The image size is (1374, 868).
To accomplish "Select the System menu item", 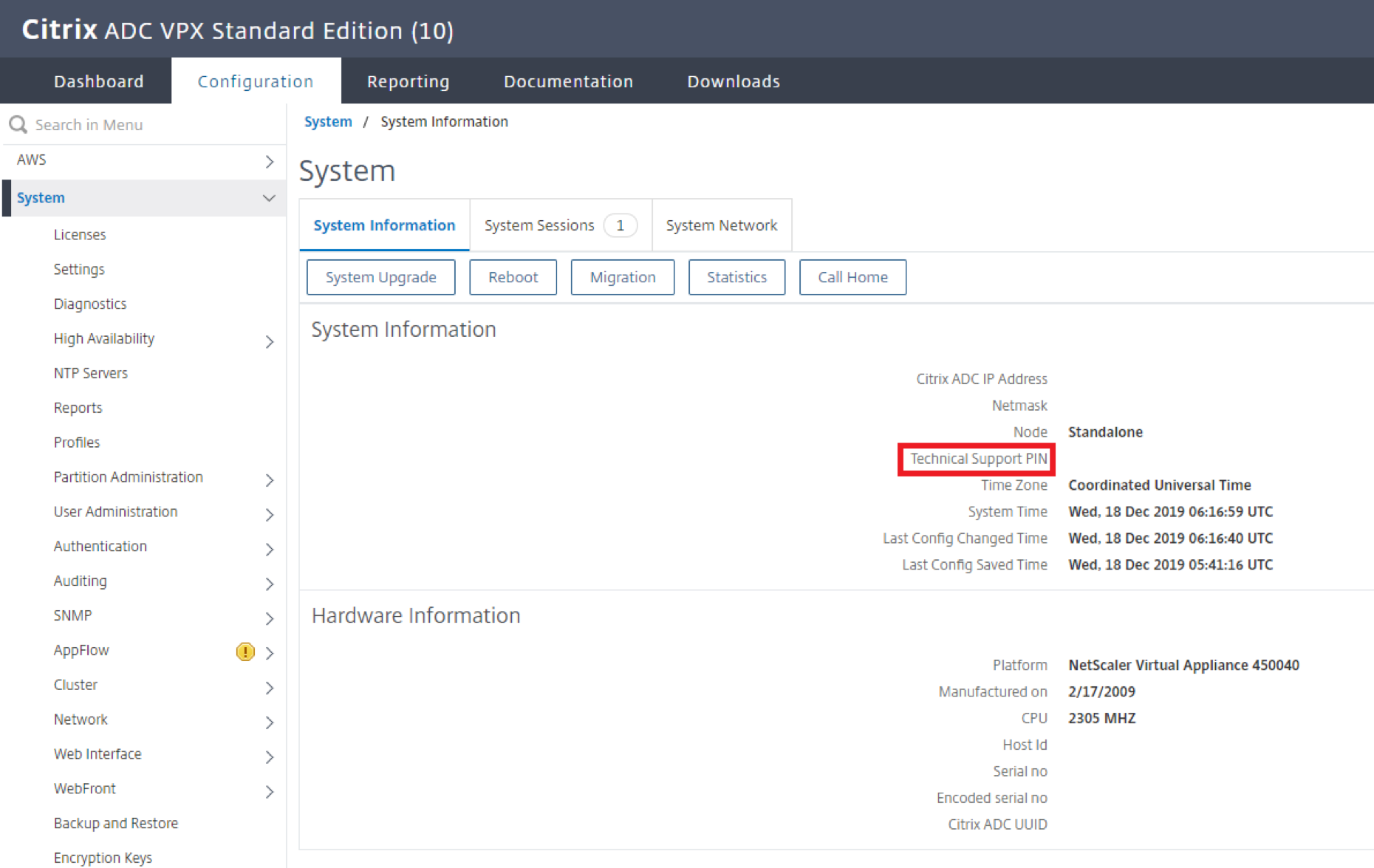I will pyautogui.click(x=144, y=198).
